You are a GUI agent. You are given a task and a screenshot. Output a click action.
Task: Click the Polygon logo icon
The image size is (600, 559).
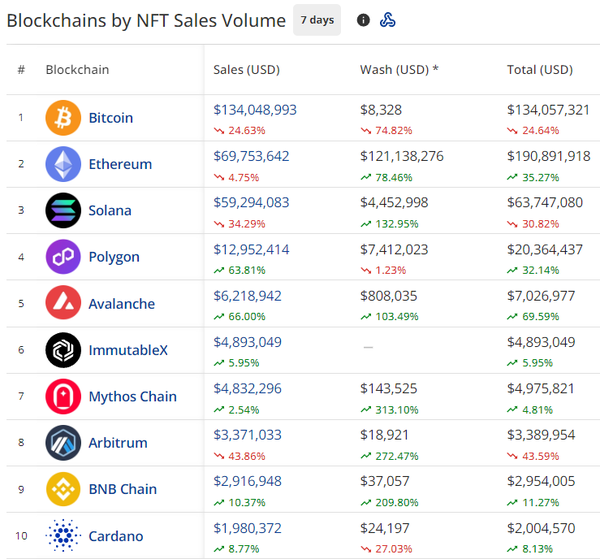tap(63, 257)
